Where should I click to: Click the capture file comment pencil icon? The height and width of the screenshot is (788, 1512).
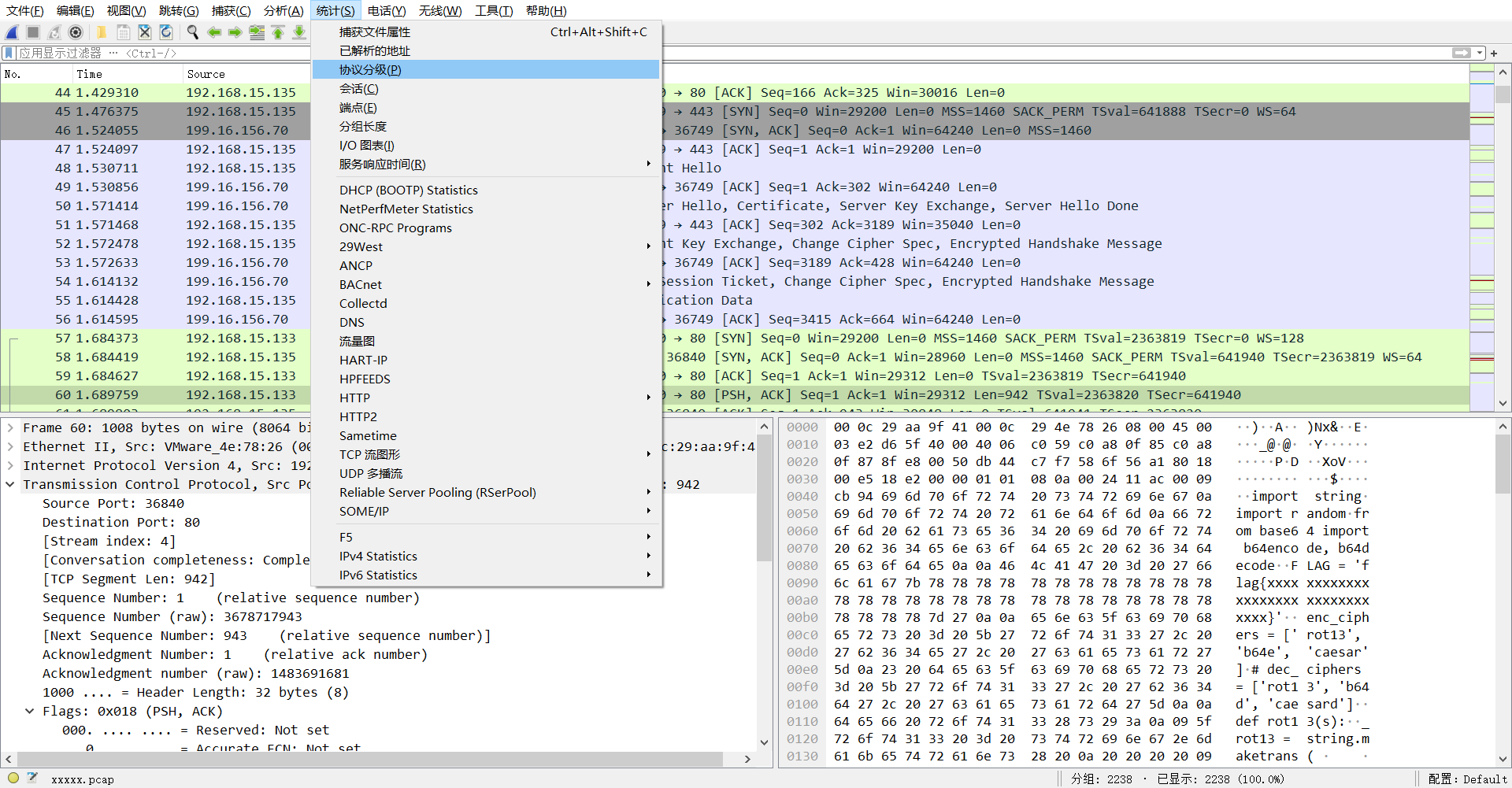point(33,778)
